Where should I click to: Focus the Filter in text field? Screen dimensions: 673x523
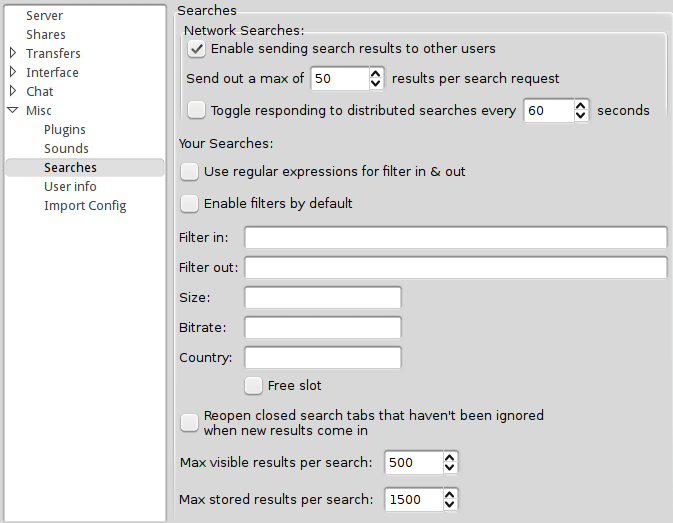(456, 238)
